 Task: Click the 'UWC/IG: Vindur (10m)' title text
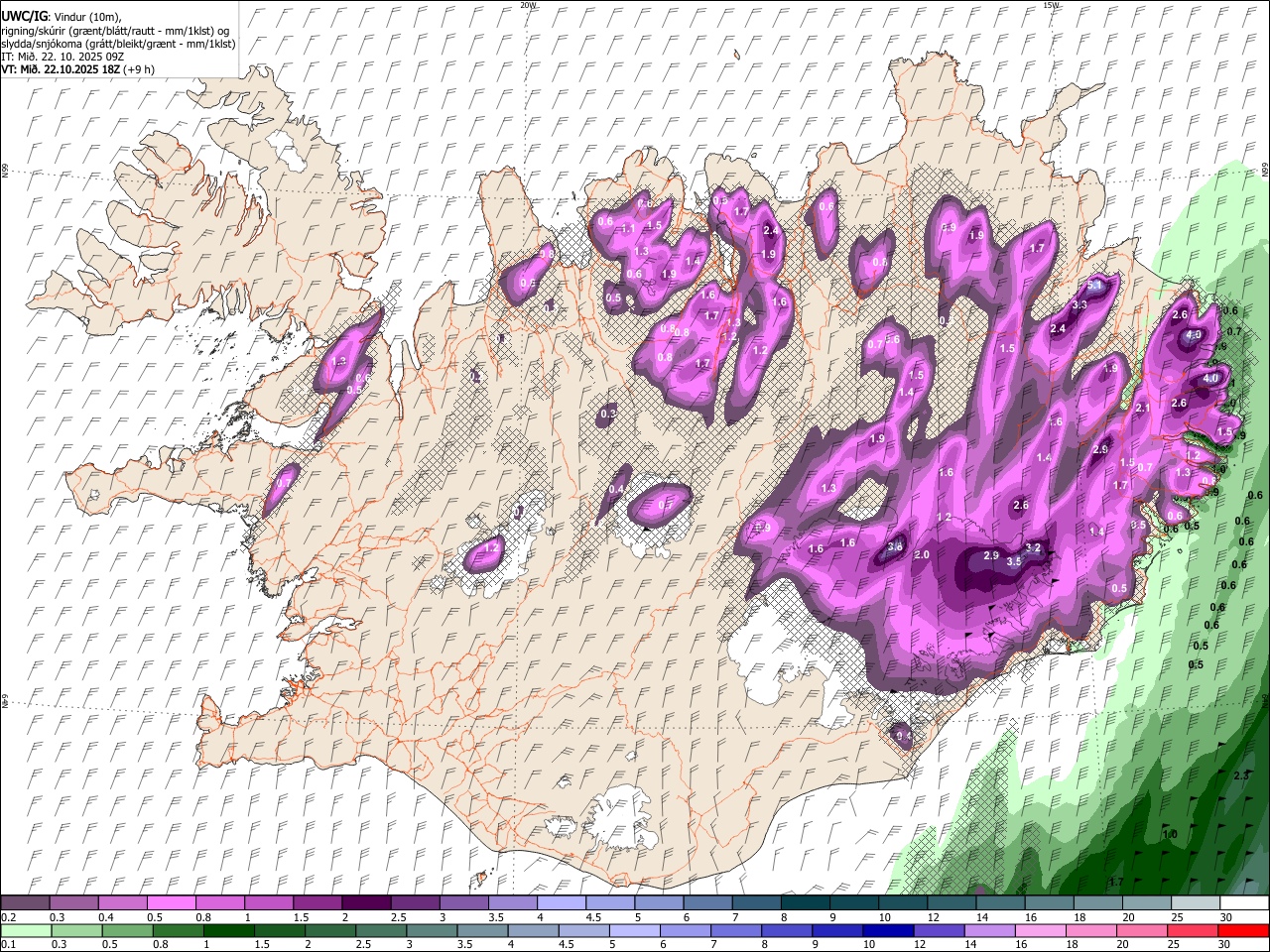62,17
